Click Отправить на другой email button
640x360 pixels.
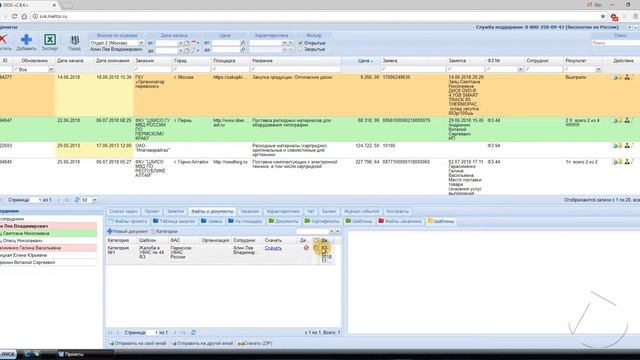click(202, 343)
